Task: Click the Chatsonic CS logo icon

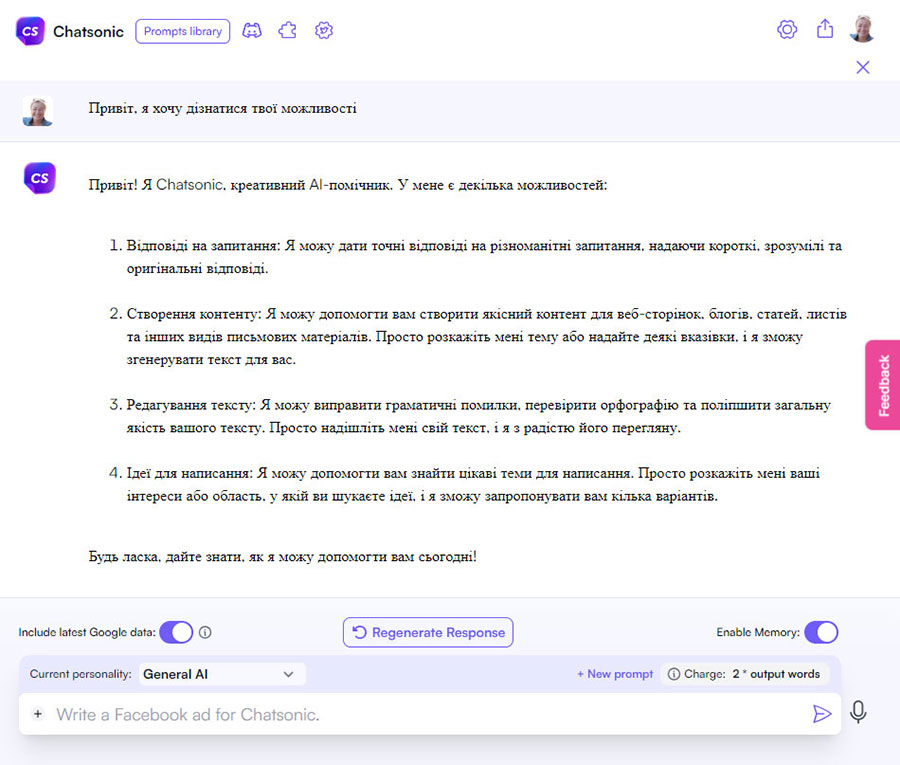Action: [x=30, y=31]
